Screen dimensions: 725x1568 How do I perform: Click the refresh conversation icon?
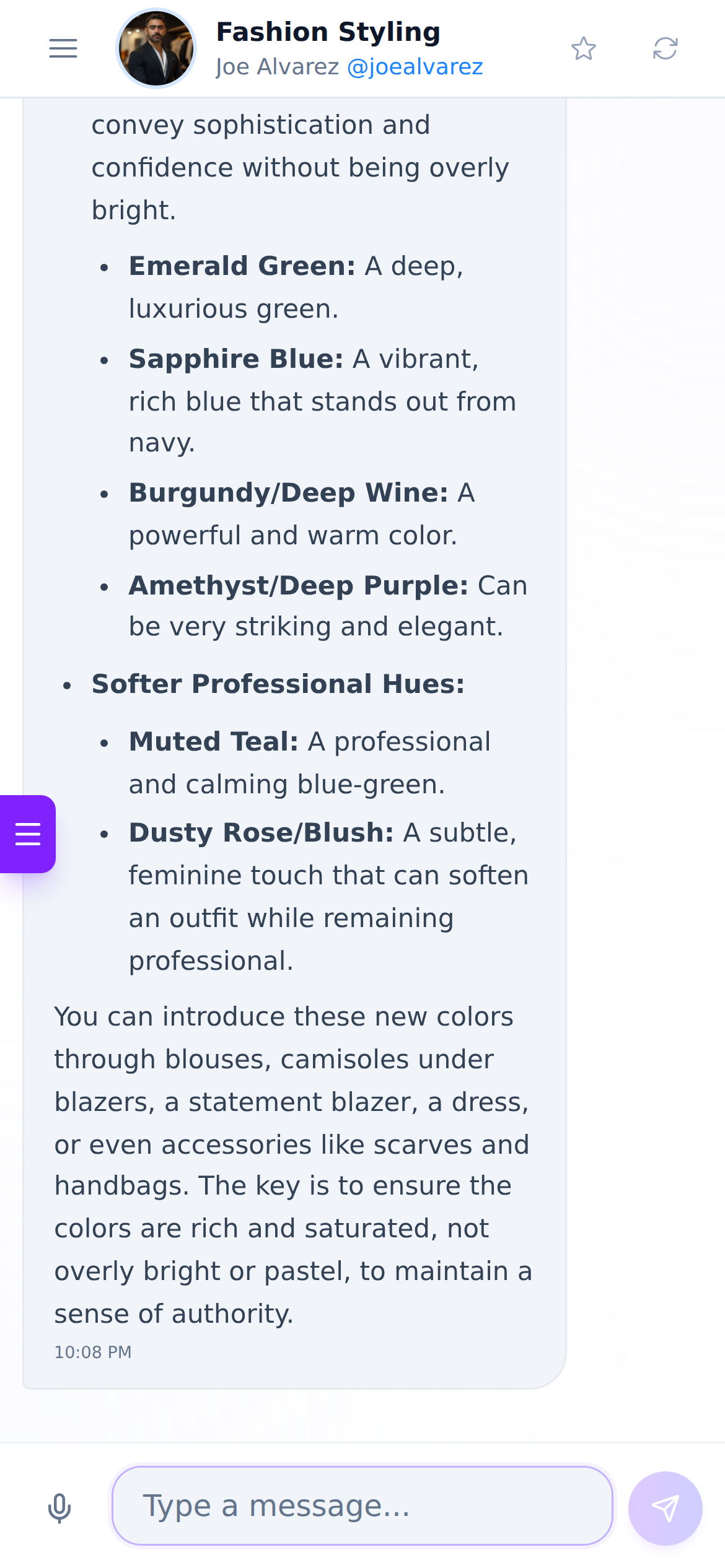[x=666, y=48]
